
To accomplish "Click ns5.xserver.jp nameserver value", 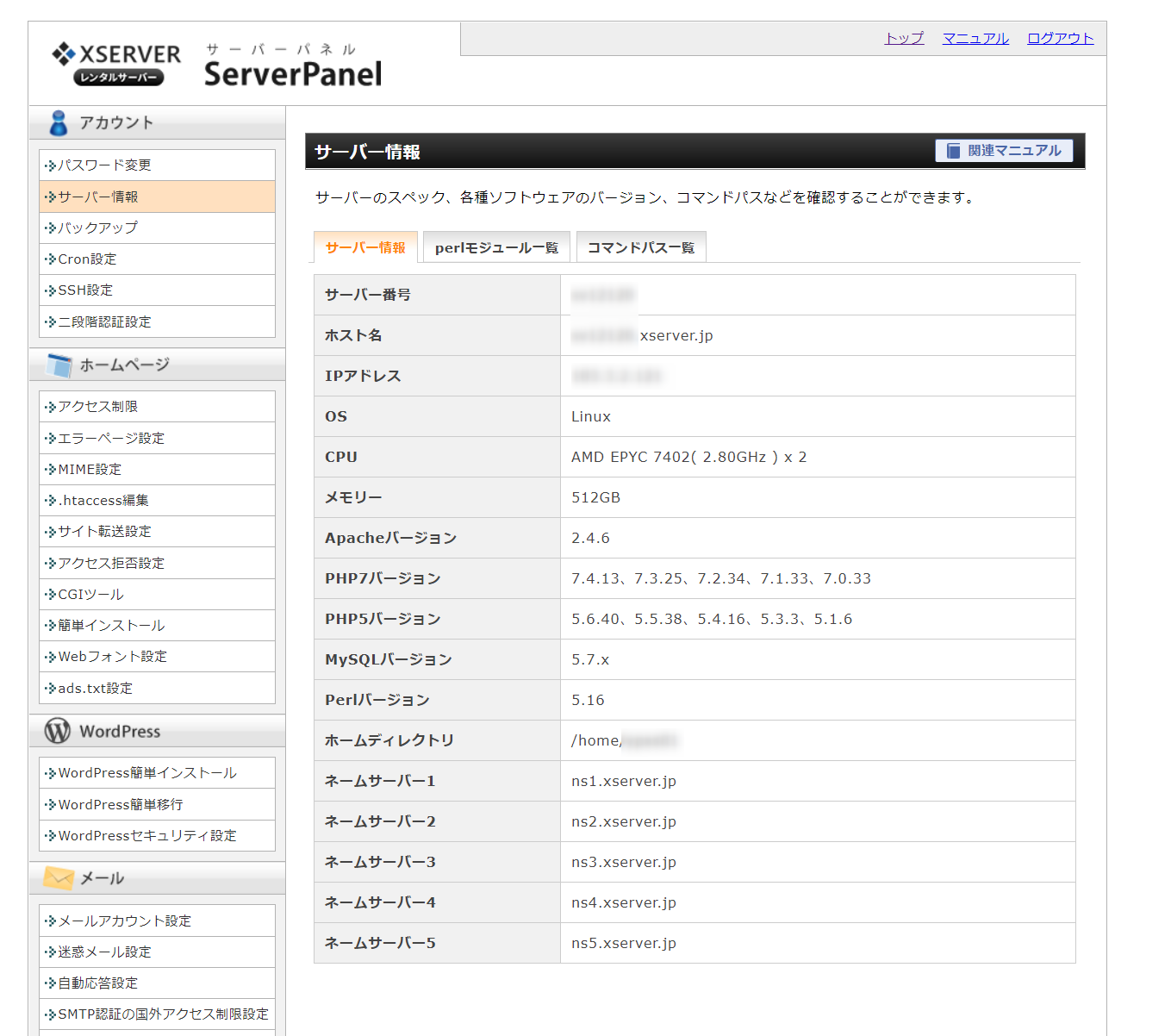I will 624,943.
